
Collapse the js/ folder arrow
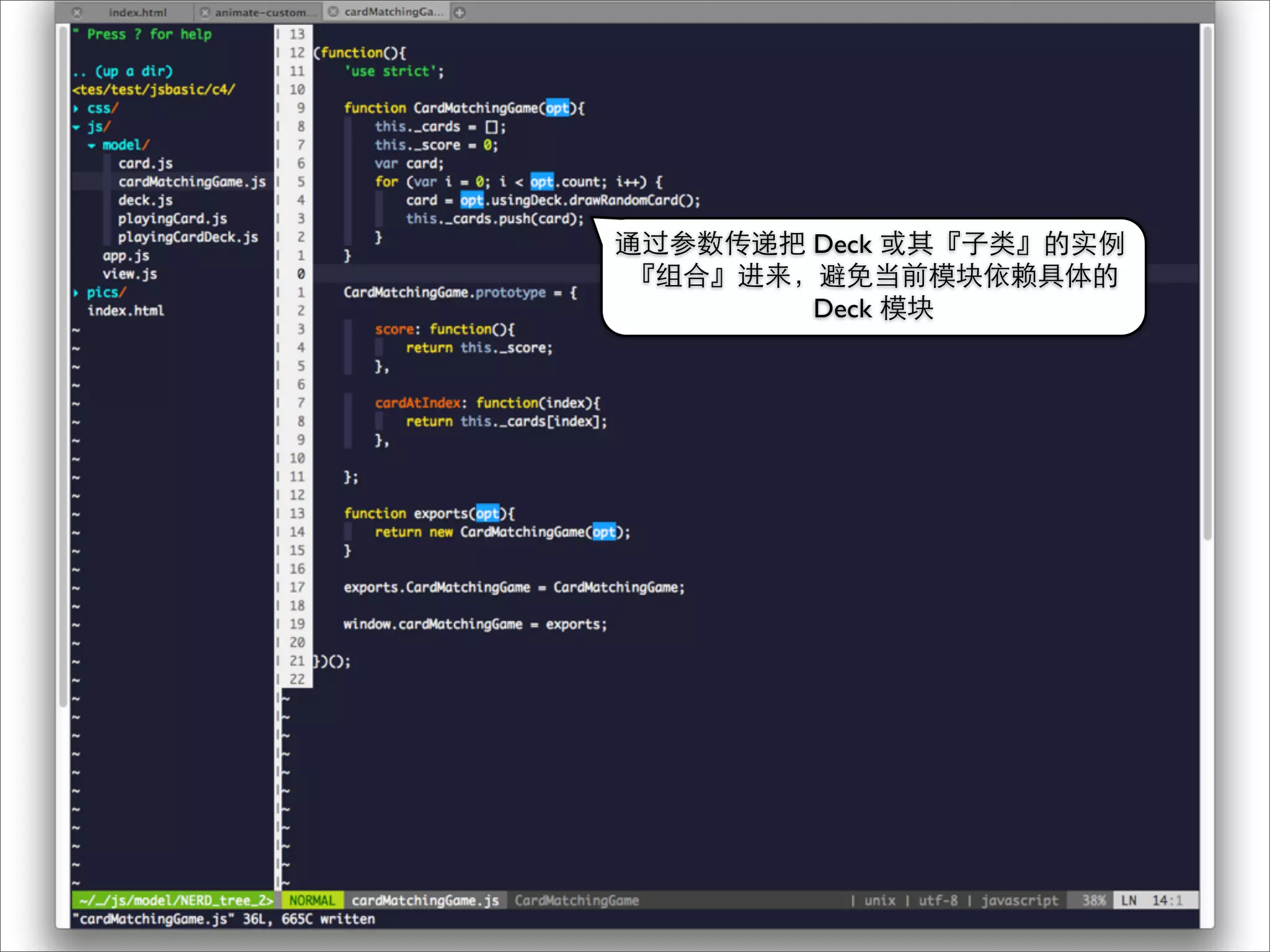[76, 127]
